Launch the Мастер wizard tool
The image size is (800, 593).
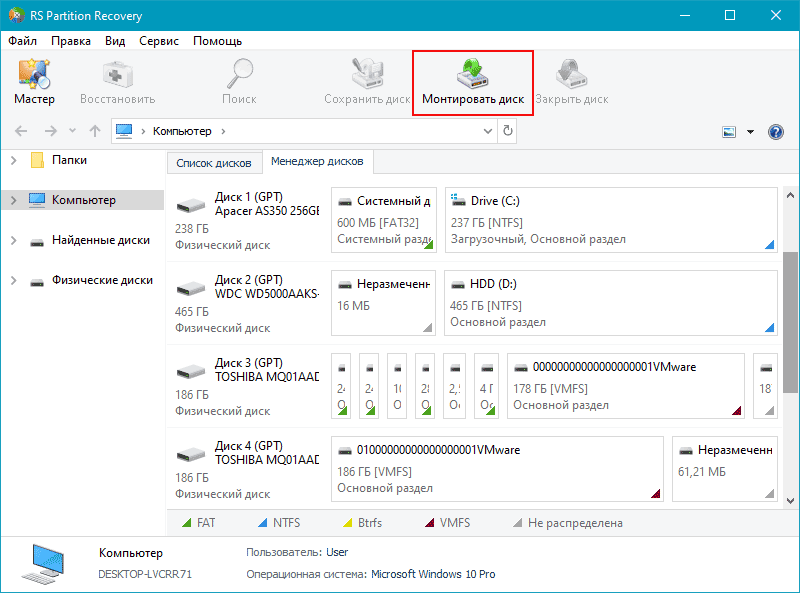(34, 82)
